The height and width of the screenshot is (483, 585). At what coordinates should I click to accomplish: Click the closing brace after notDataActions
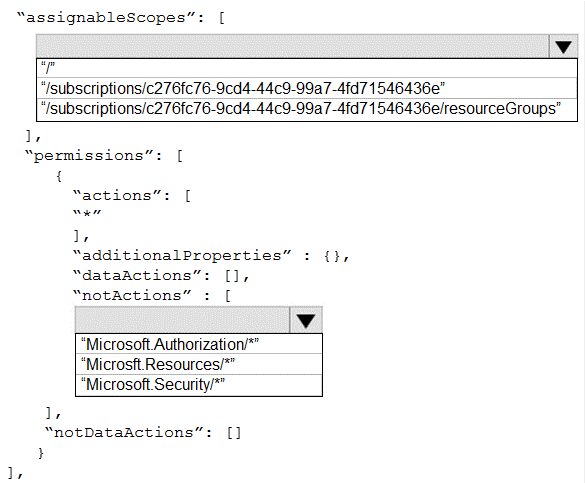pyautogui.click(x=41, y=454)
